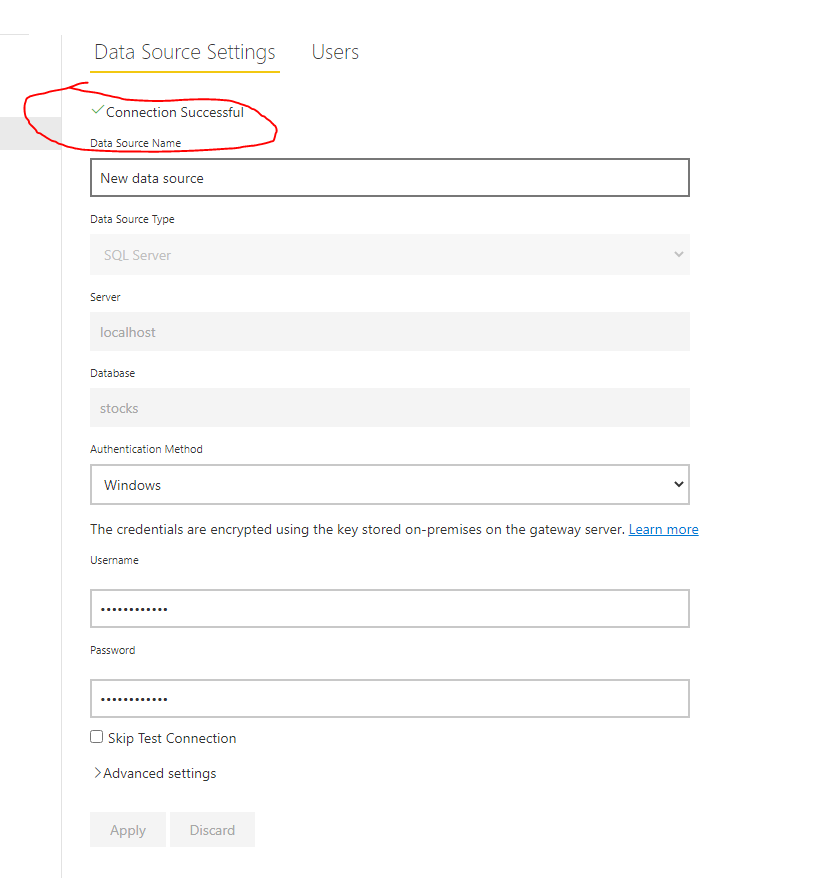The image size is (829, 878).
Task: Click the Data Source Type label
Action: (132, 219)
